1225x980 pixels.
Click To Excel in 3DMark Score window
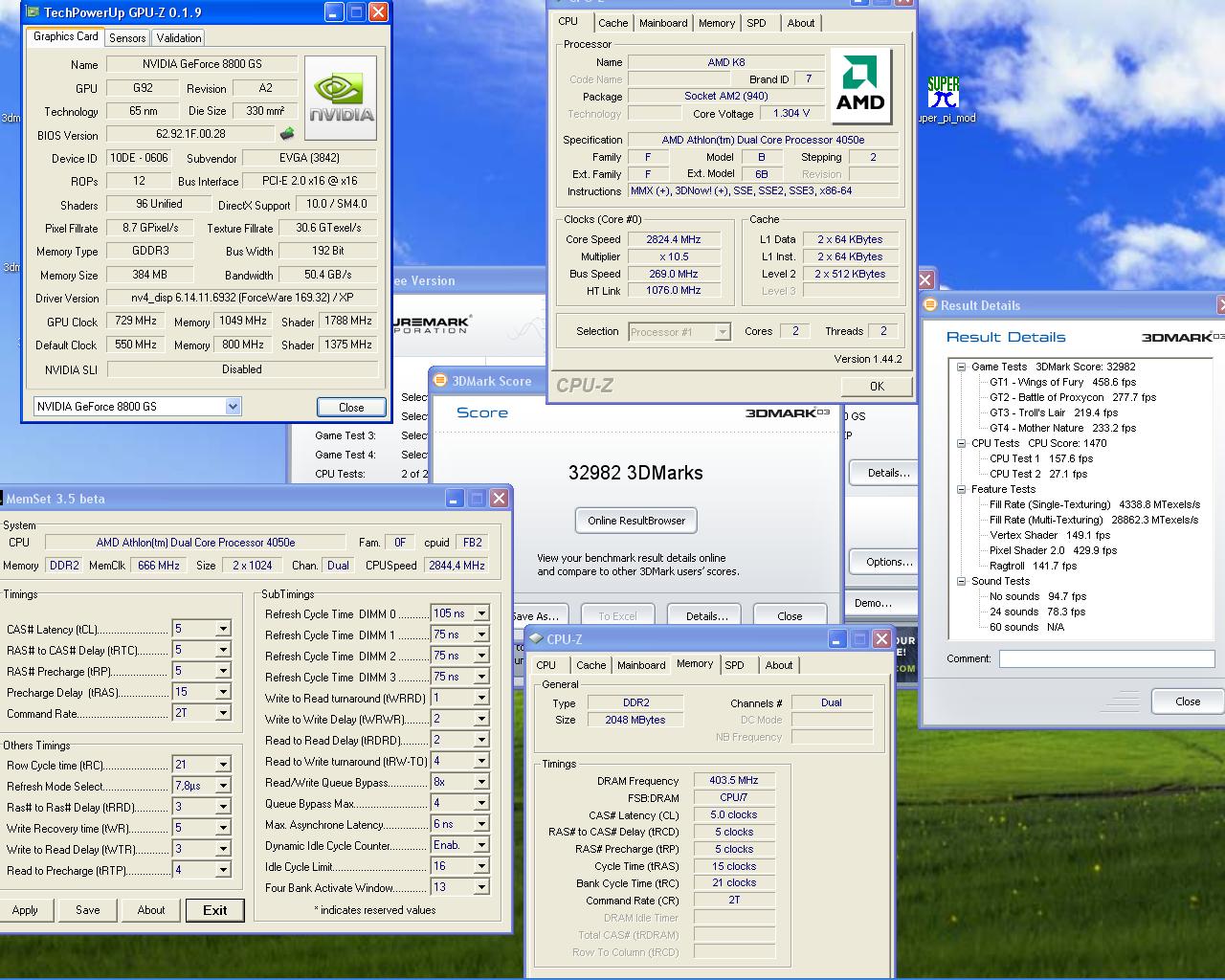point(617,616)
